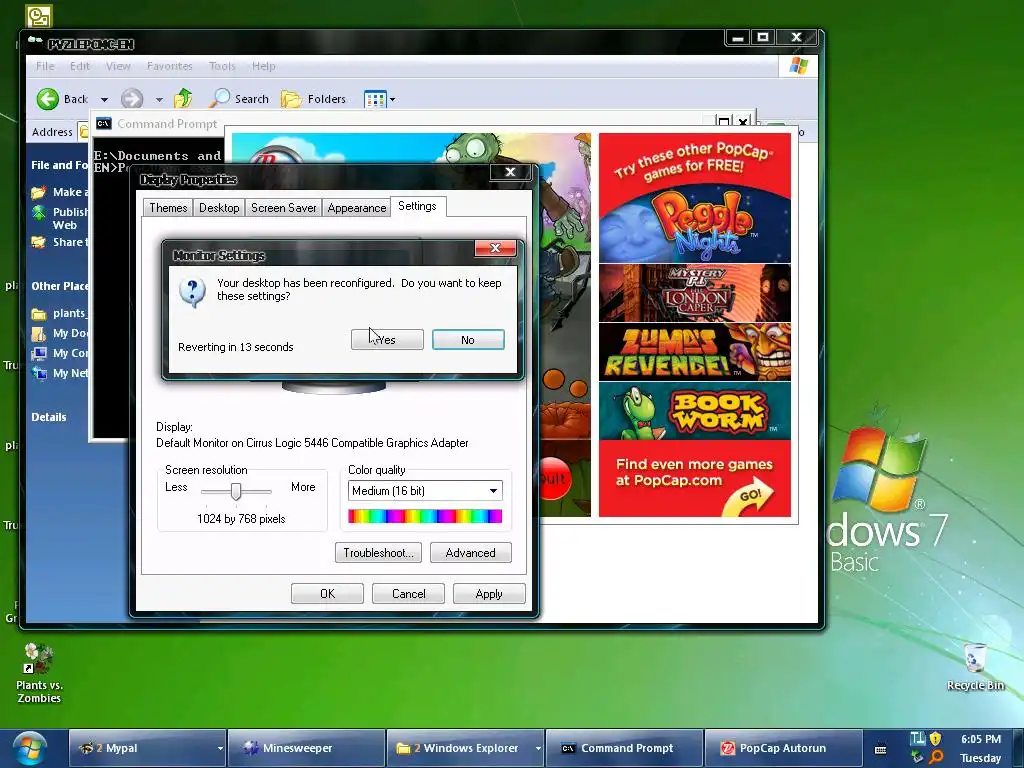Switch to Minesweeper in the taskbar
The image size is (1024, 768).
click(306, 748)
